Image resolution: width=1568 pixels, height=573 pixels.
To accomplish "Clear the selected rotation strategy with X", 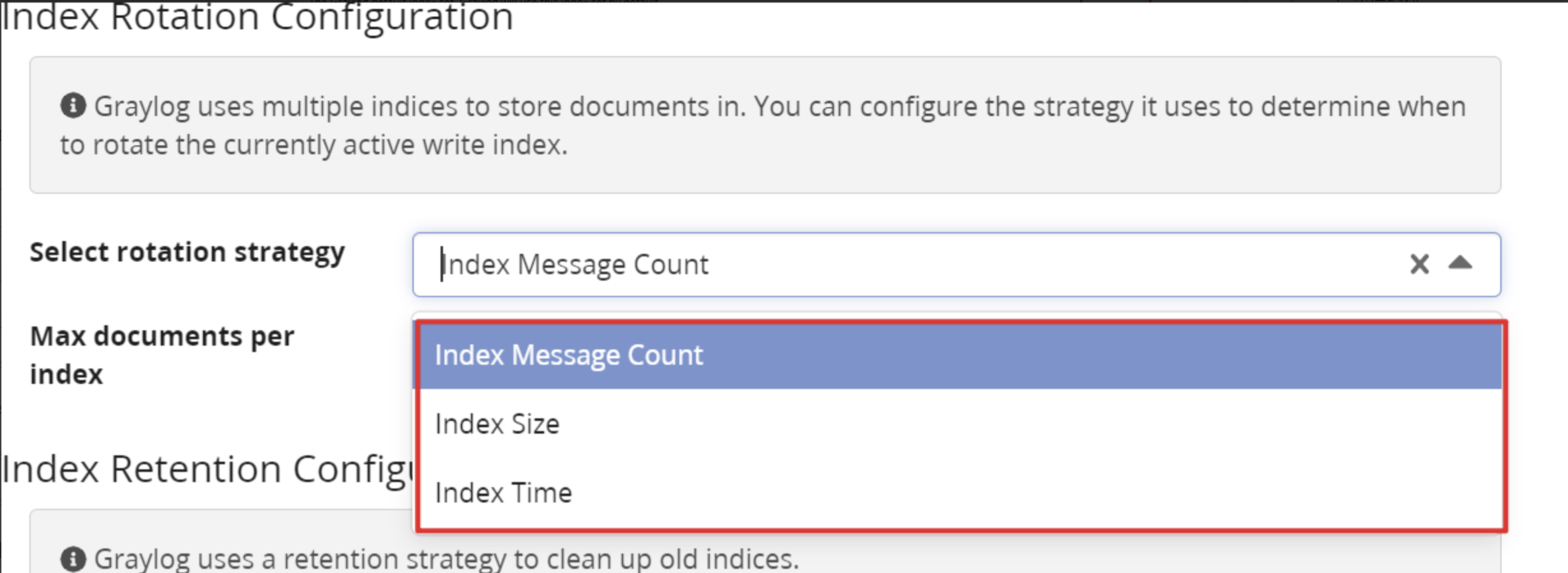I will [1419, 264].
